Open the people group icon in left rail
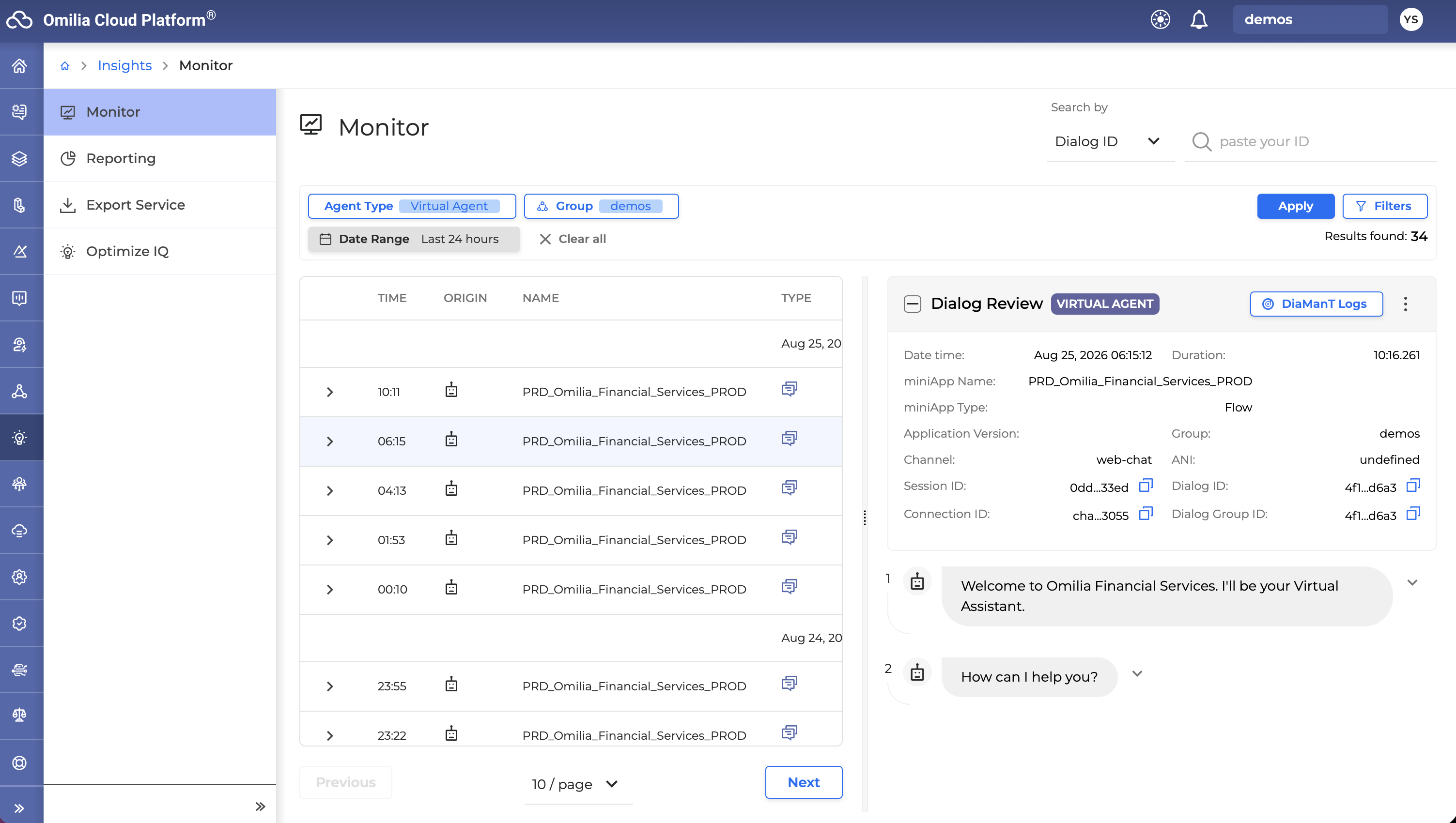This screenshot has width=1456, height=823. pyautogui.click(x=20, y=484)
